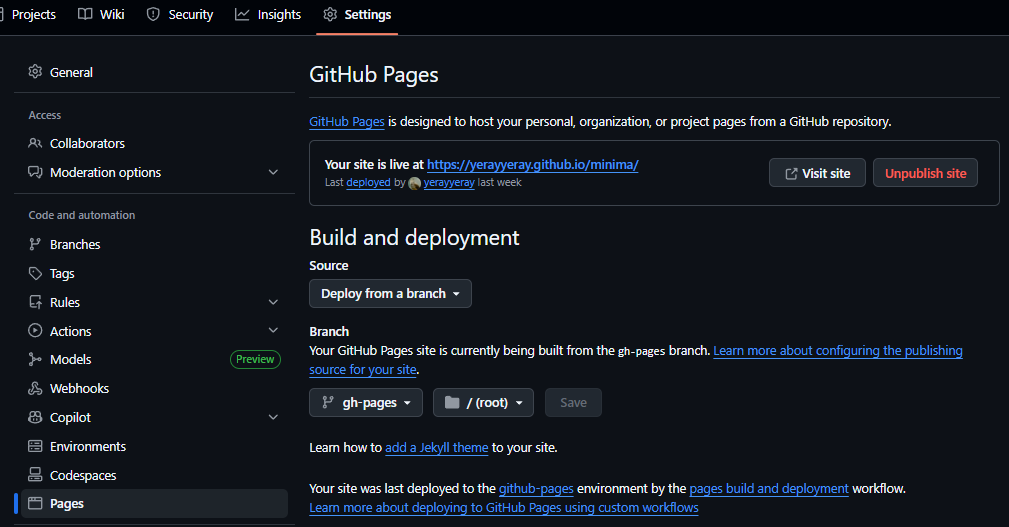Open the gh-pages branch dropdown

366,402
